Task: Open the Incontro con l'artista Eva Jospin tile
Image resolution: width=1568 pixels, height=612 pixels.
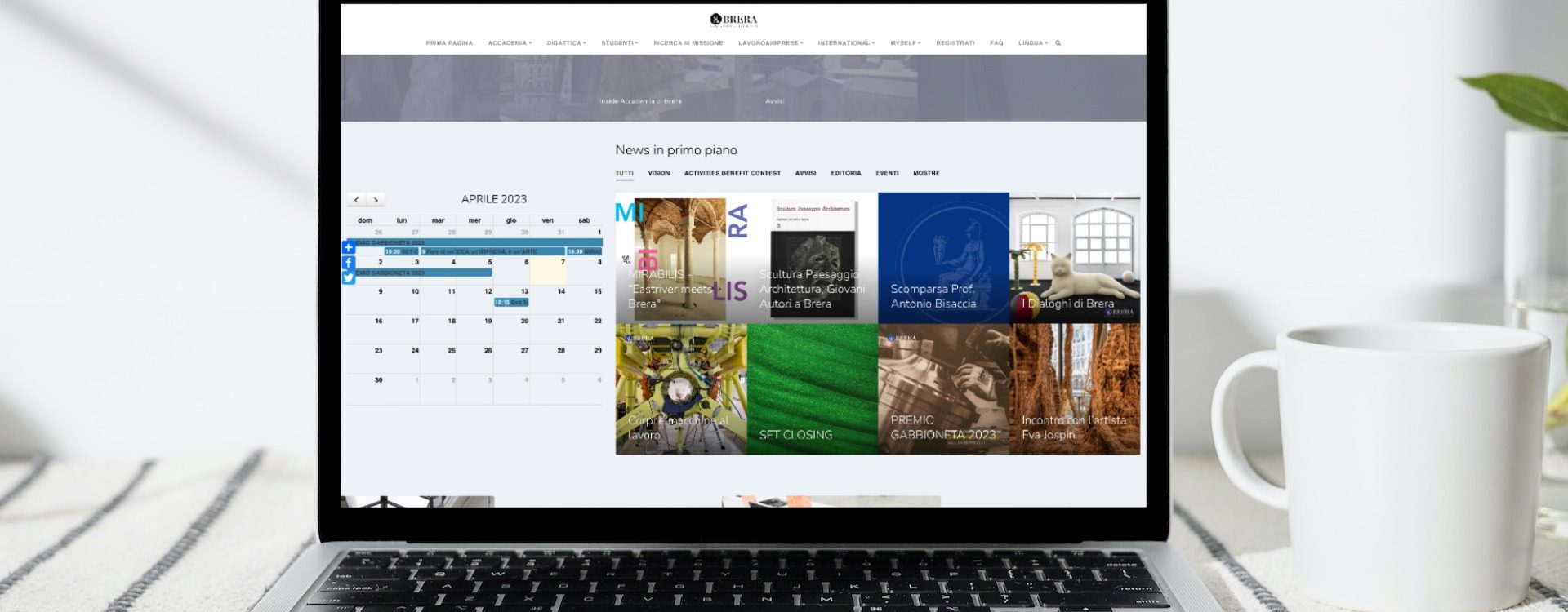Action: pyautogui.click(x=1075, y=389)
